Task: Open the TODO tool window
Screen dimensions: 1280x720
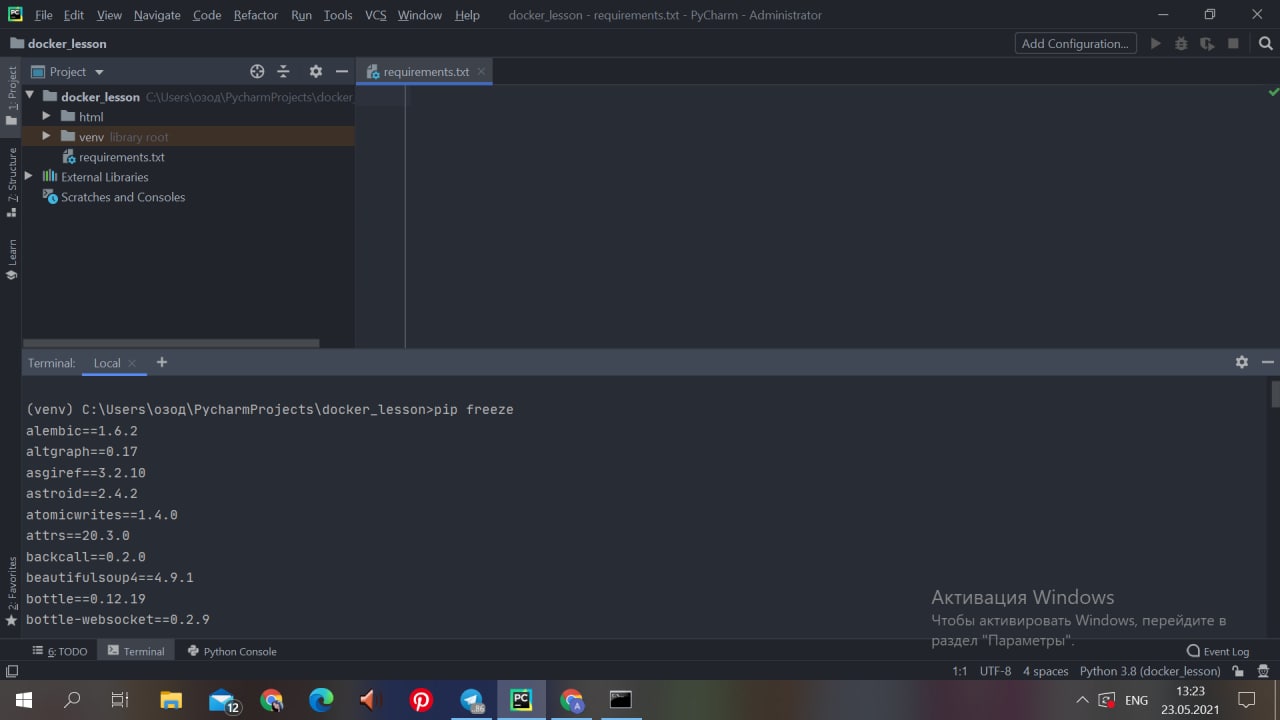Action: 60,651
